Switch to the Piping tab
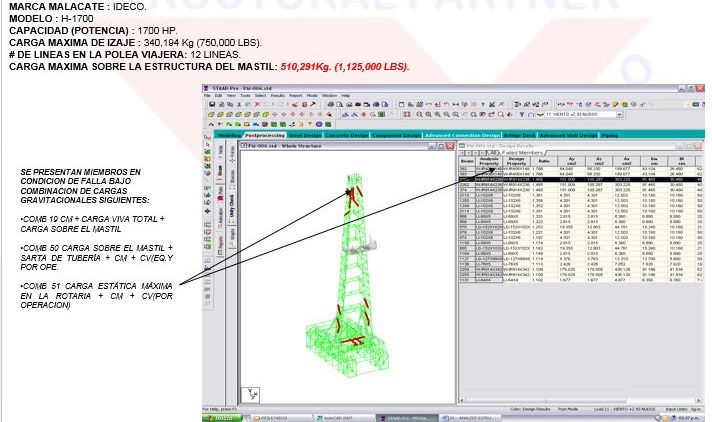This screenshot has width=712, height=422. (x=609, y=135)
